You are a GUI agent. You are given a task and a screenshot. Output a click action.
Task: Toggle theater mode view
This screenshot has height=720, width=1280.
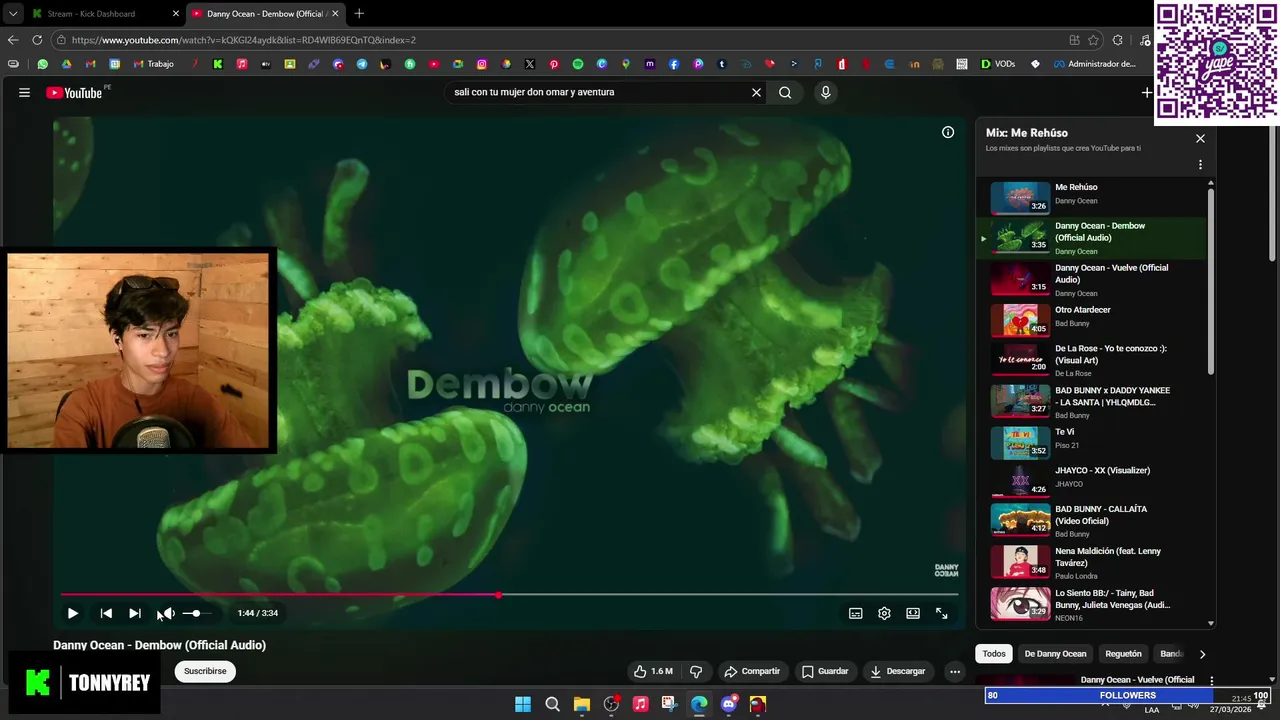(913, 613)
